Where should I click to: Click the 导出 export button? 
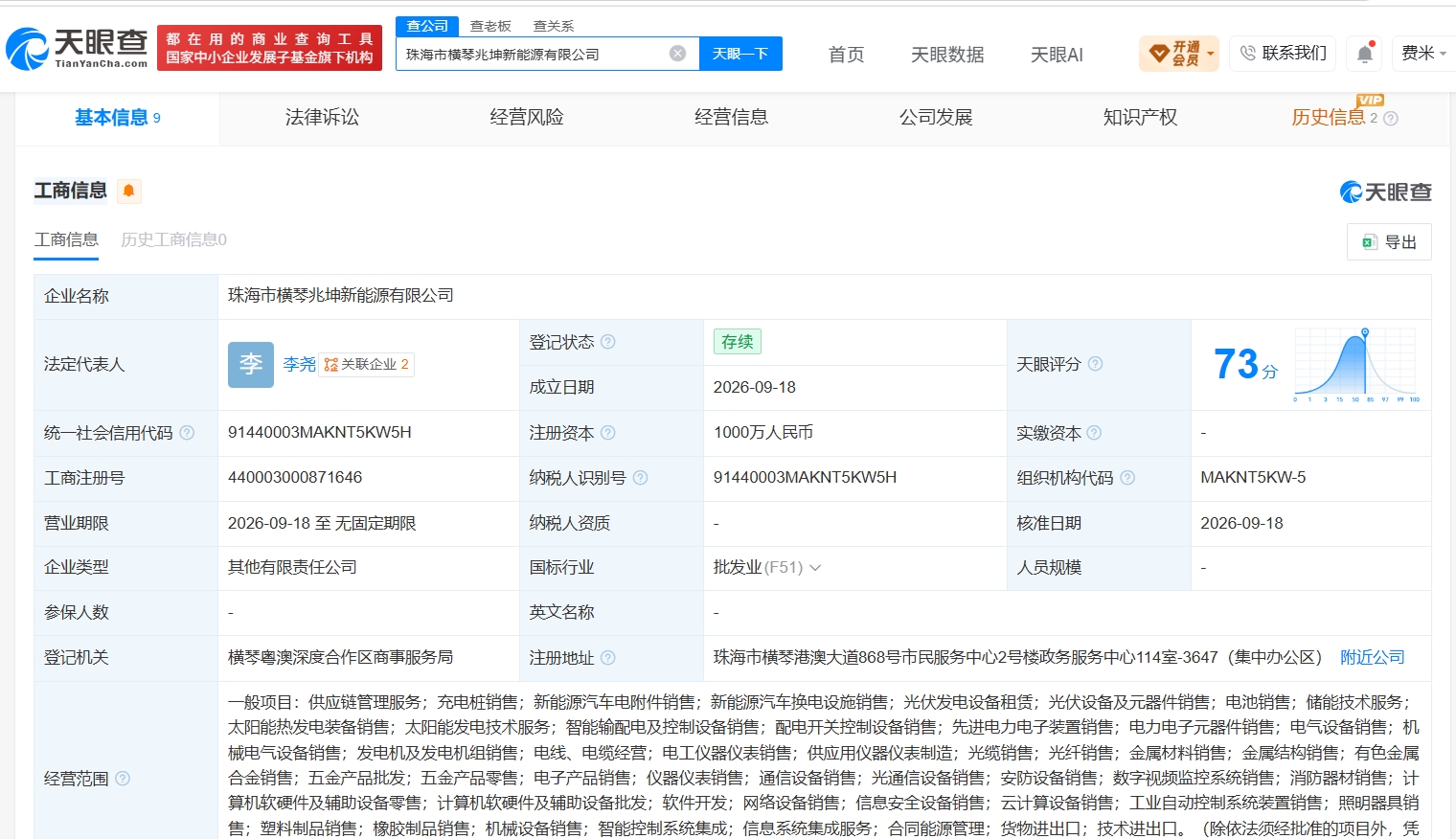(1389, 242)
